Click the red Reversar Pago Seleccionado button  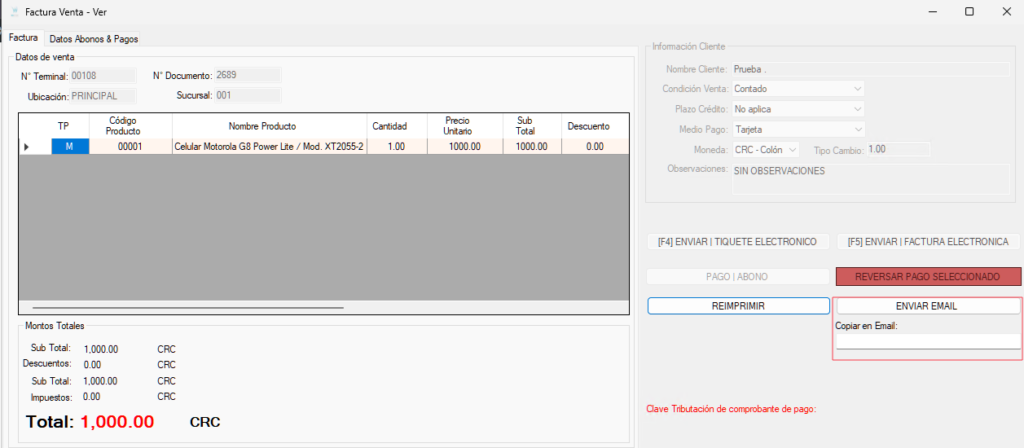click(x=928, y=276)
